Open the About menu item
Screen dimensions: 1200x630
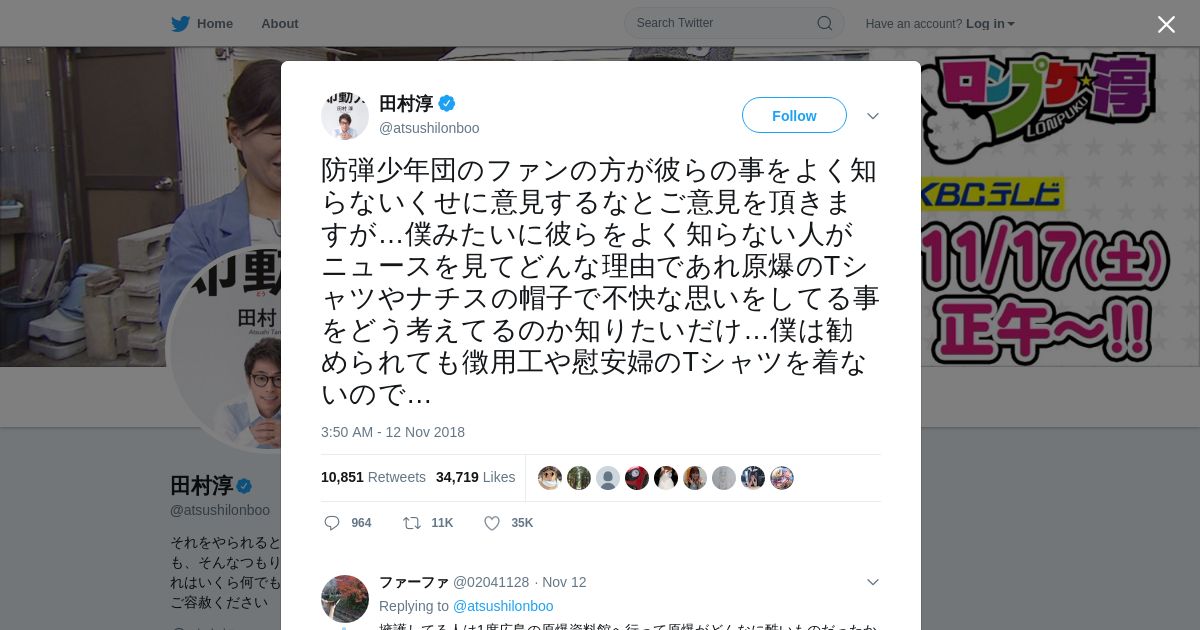tap(280, 24)
